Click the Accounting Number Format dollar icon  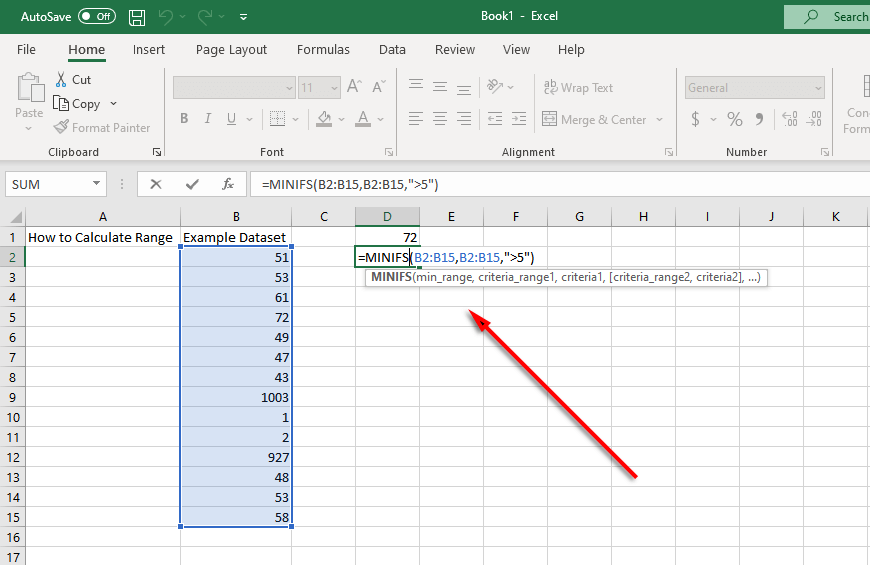(696, 119)
